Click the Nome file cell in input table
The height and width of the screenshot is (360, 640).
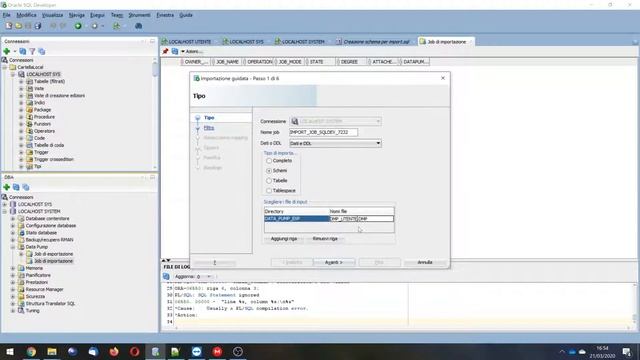pos(361,219)
